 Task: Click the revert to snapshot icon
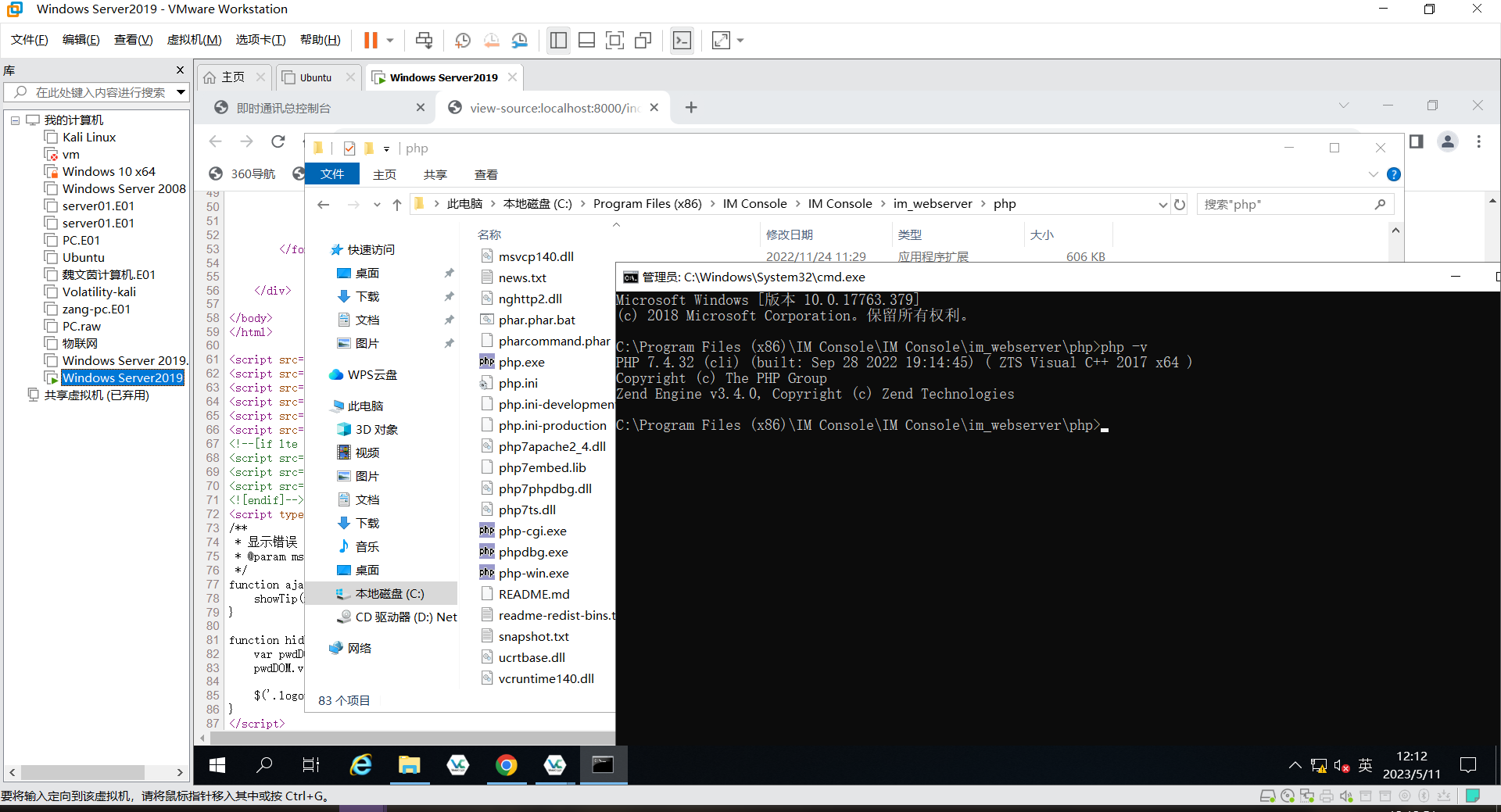[x=491, y=40]
